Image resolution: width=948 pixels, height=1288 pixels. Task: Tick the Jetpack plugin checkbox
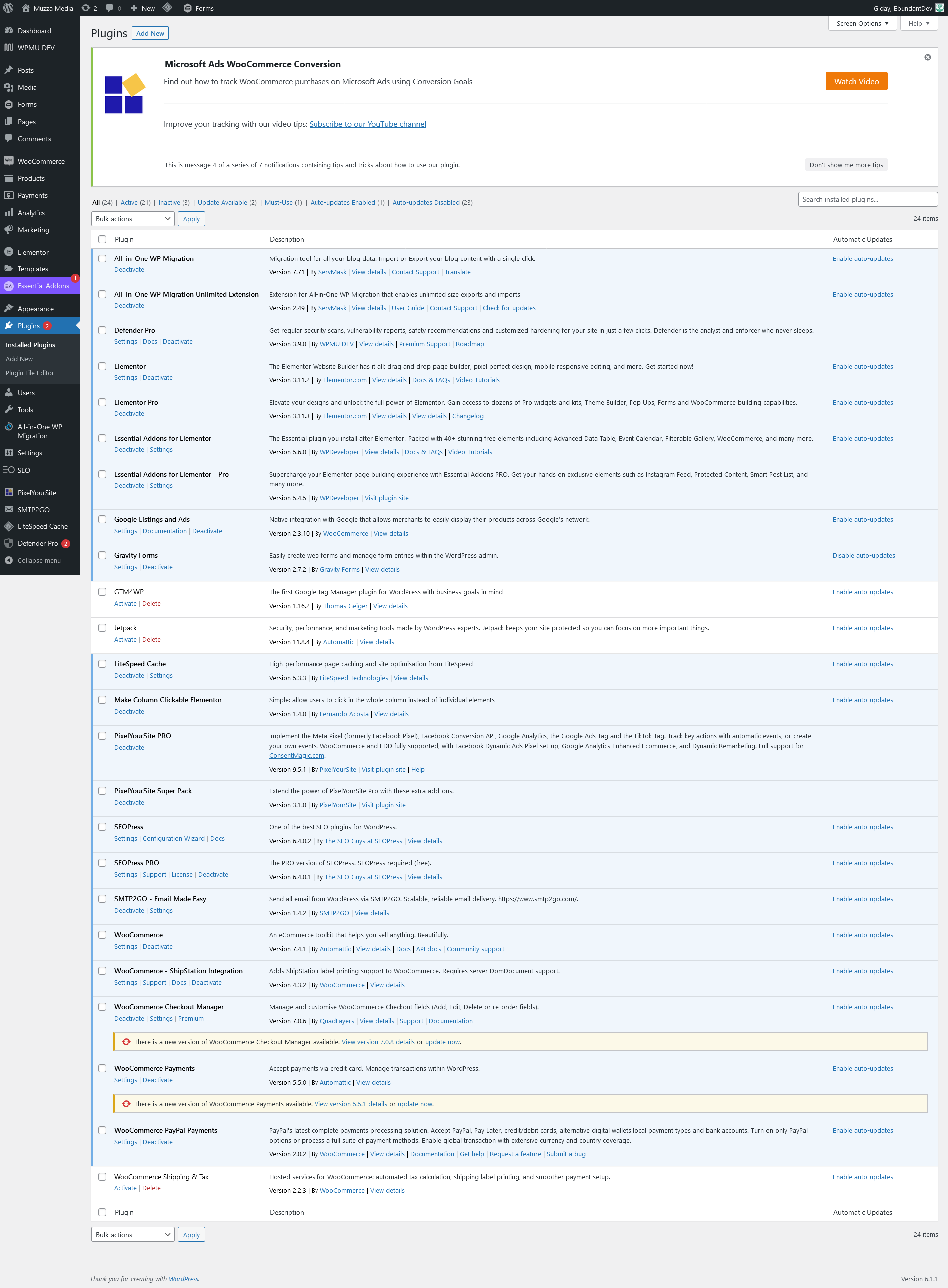(102, 628)
